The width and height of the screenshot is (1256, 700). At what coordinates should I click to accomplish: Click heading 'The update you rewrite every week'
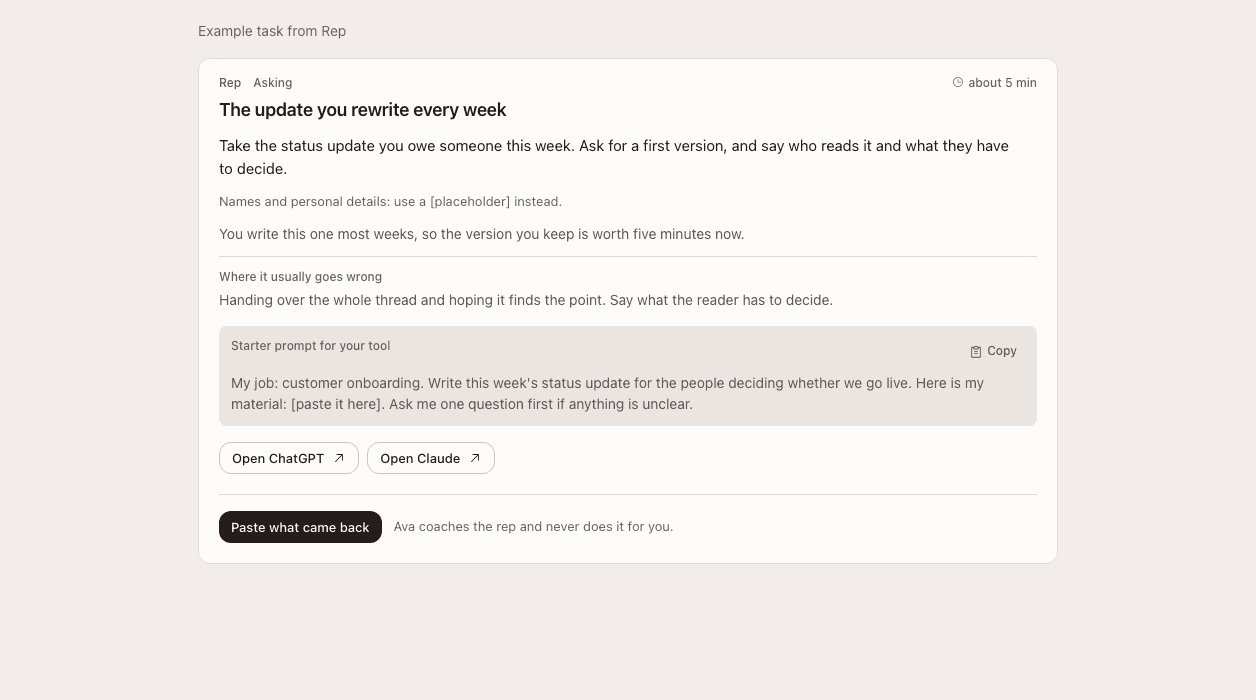pyautogui.click(x=363, y=110)
